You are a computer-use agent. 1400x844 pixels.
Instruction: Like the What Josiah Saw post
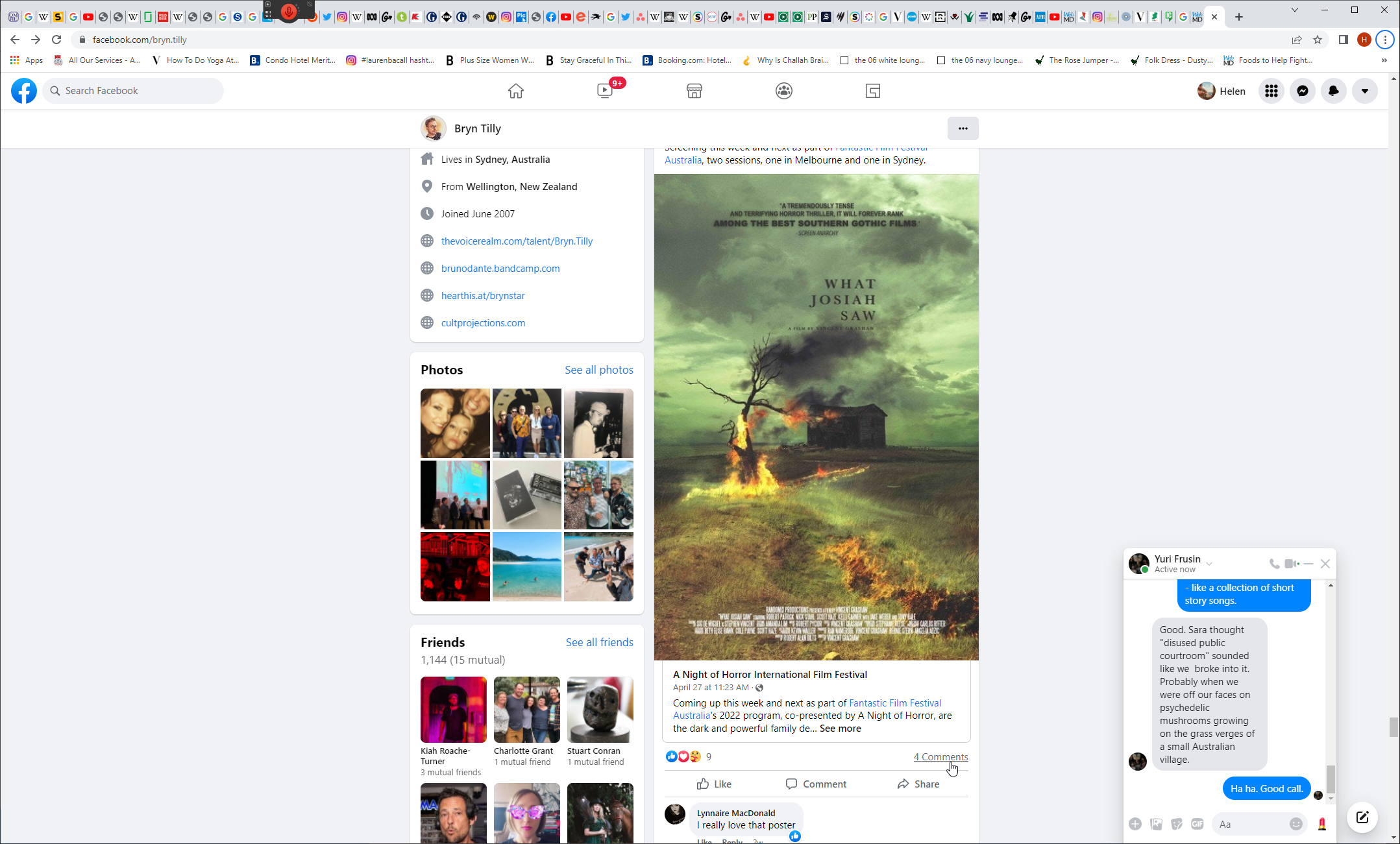[x=714, y=784]
